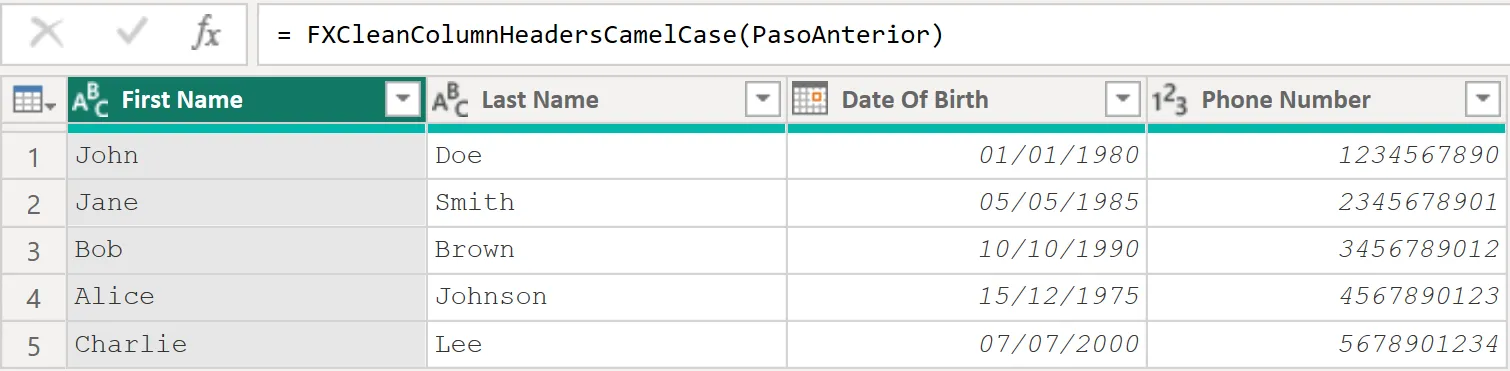The image size is (1510, 371).
Task: Open the table menu icon in corner
Action: click(x=33, y=100)
